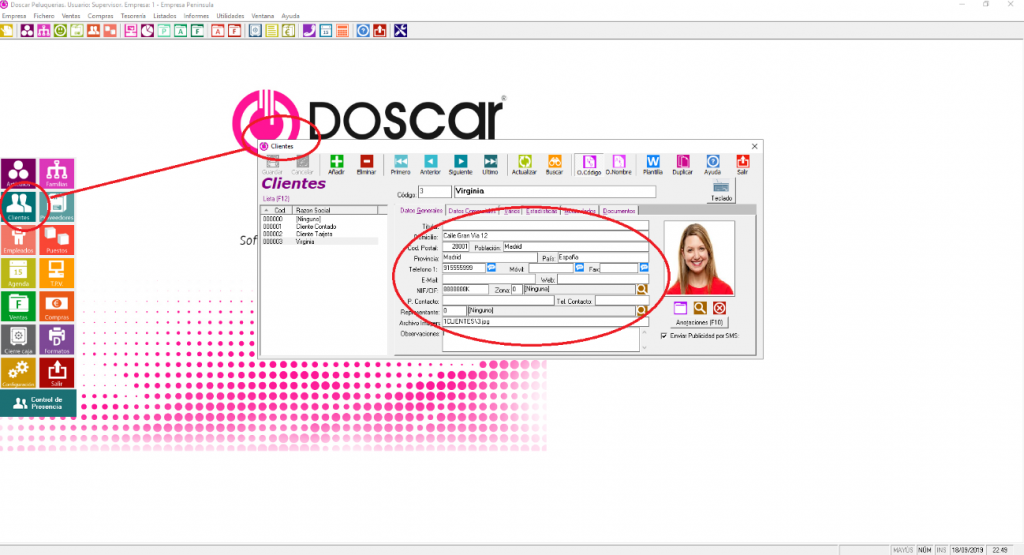Click the E-Mail input field
The image size is (1024, 555).
488,279
